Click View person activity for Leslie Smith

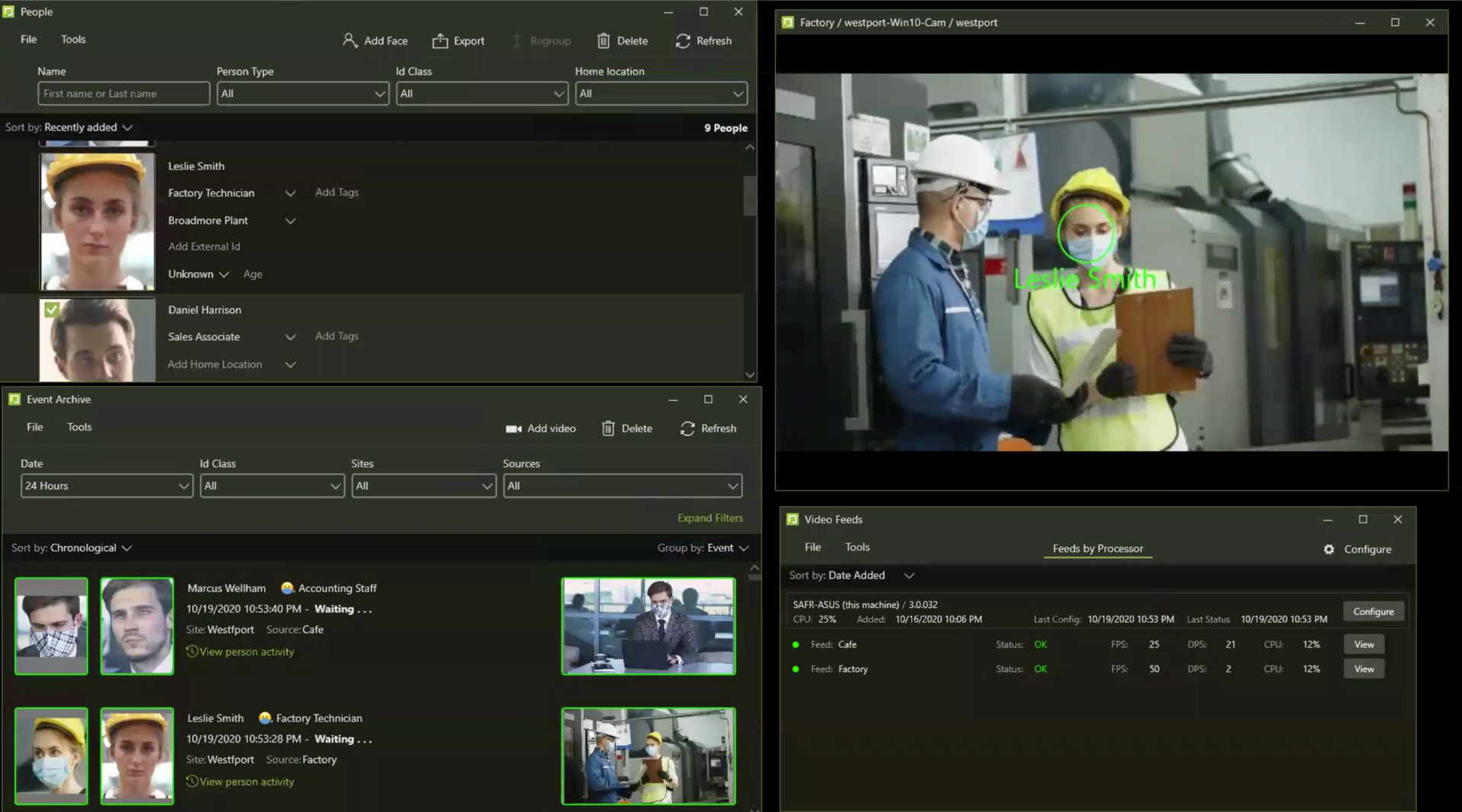(x=241, y=782)
